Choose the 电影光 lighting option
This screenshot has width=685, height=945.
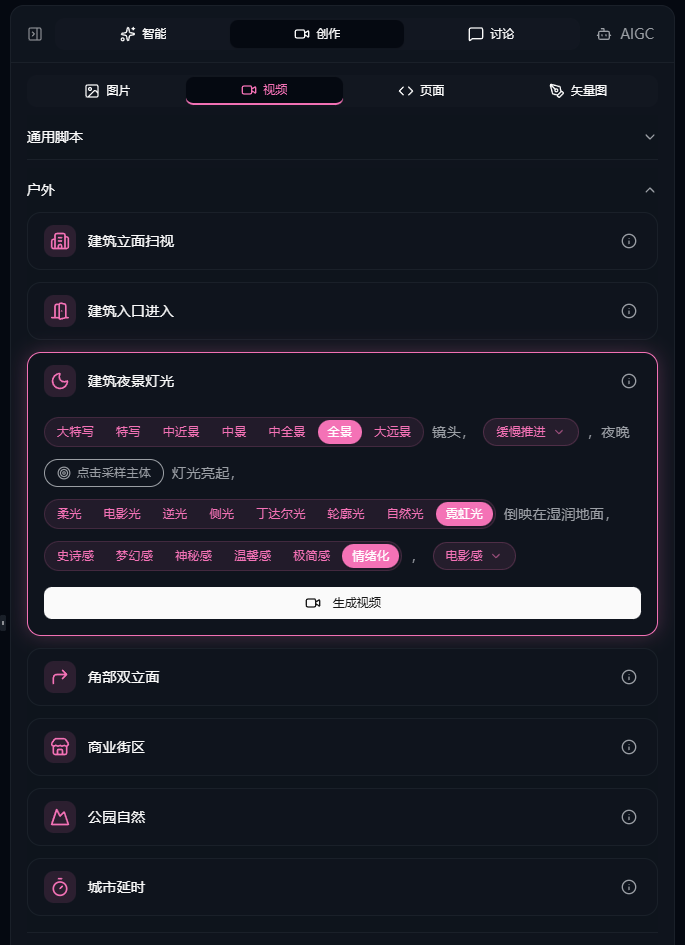tap(122, 514)
